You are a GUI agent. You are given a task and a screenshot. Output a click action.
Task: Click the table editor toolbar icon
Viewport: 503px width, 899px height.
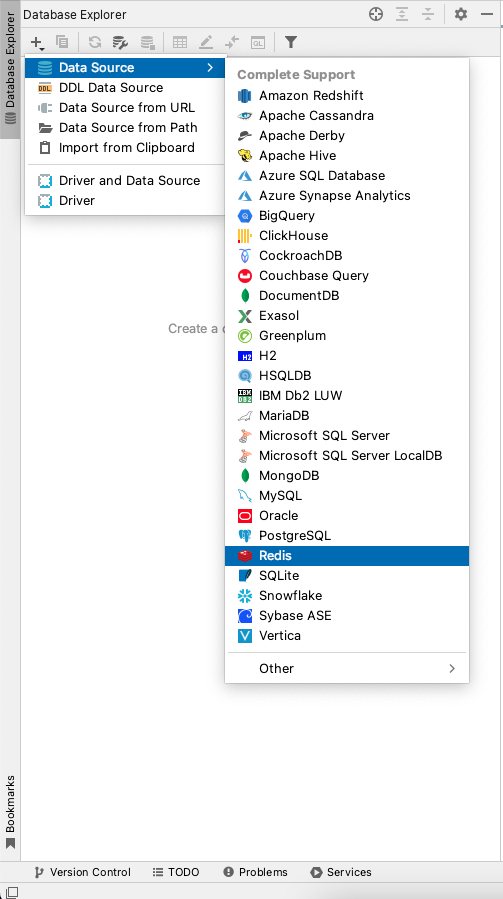180,42
